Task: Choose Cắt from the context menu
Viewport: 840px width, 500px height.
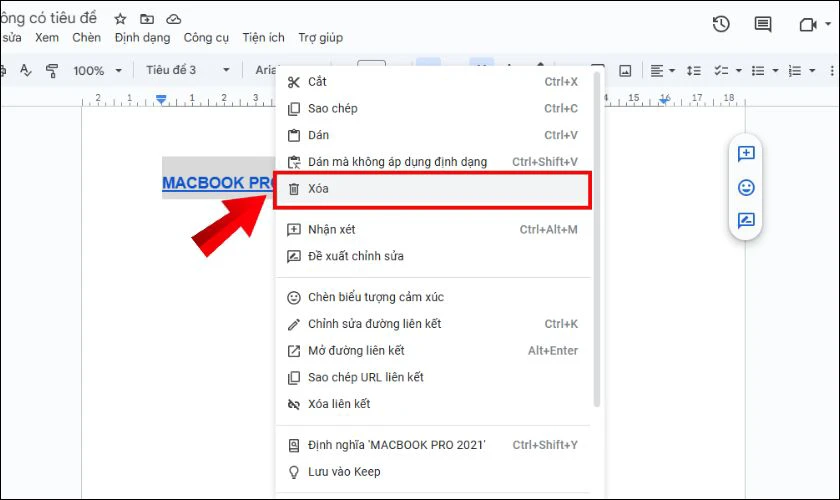Action: point(432,81)
